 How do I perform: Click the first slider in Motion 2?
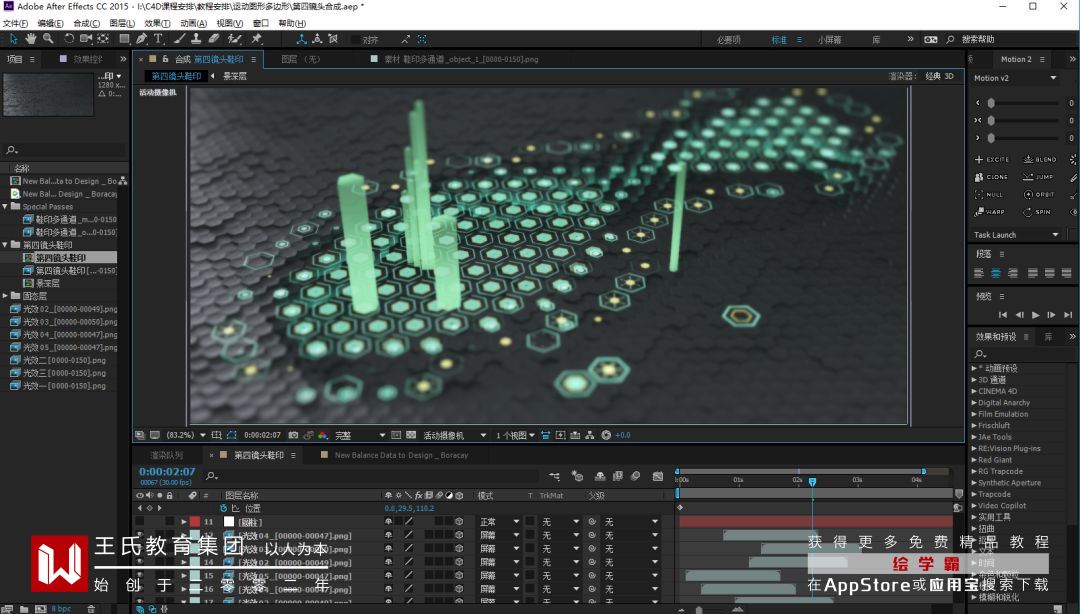[x=991, y=103]
